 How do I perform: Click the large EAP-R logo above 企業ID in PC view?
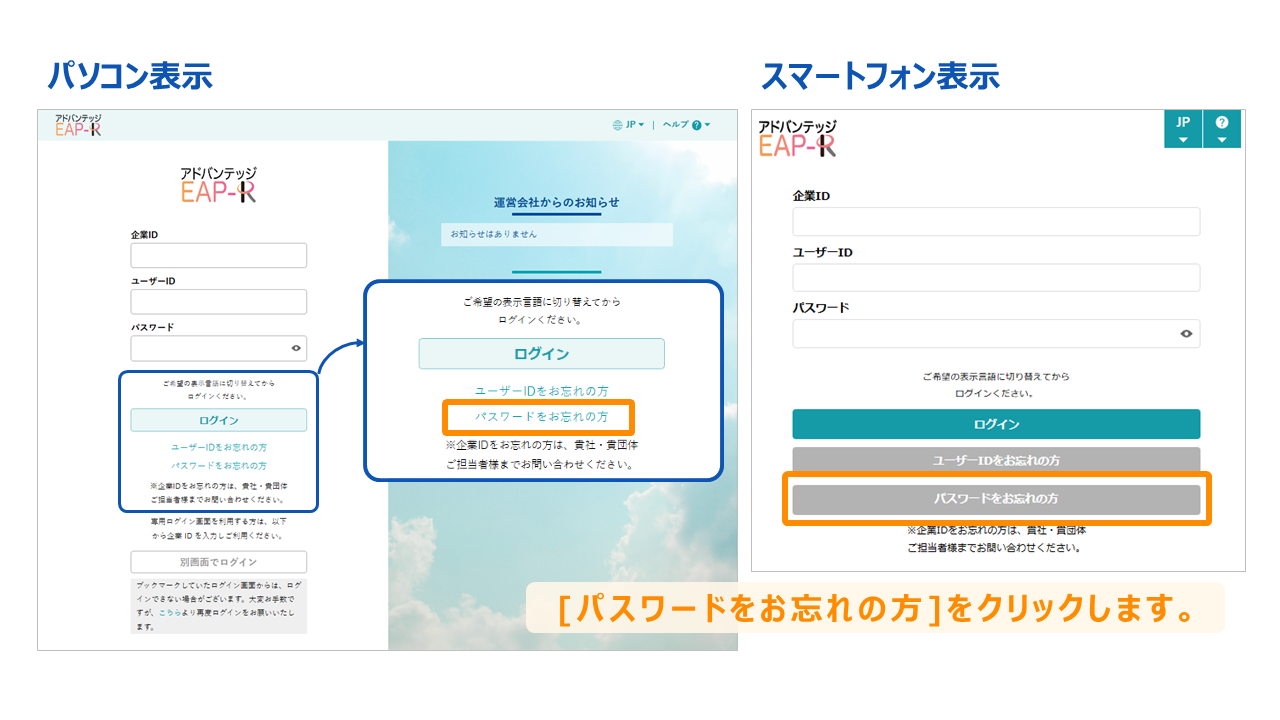[x=219, y=186]
